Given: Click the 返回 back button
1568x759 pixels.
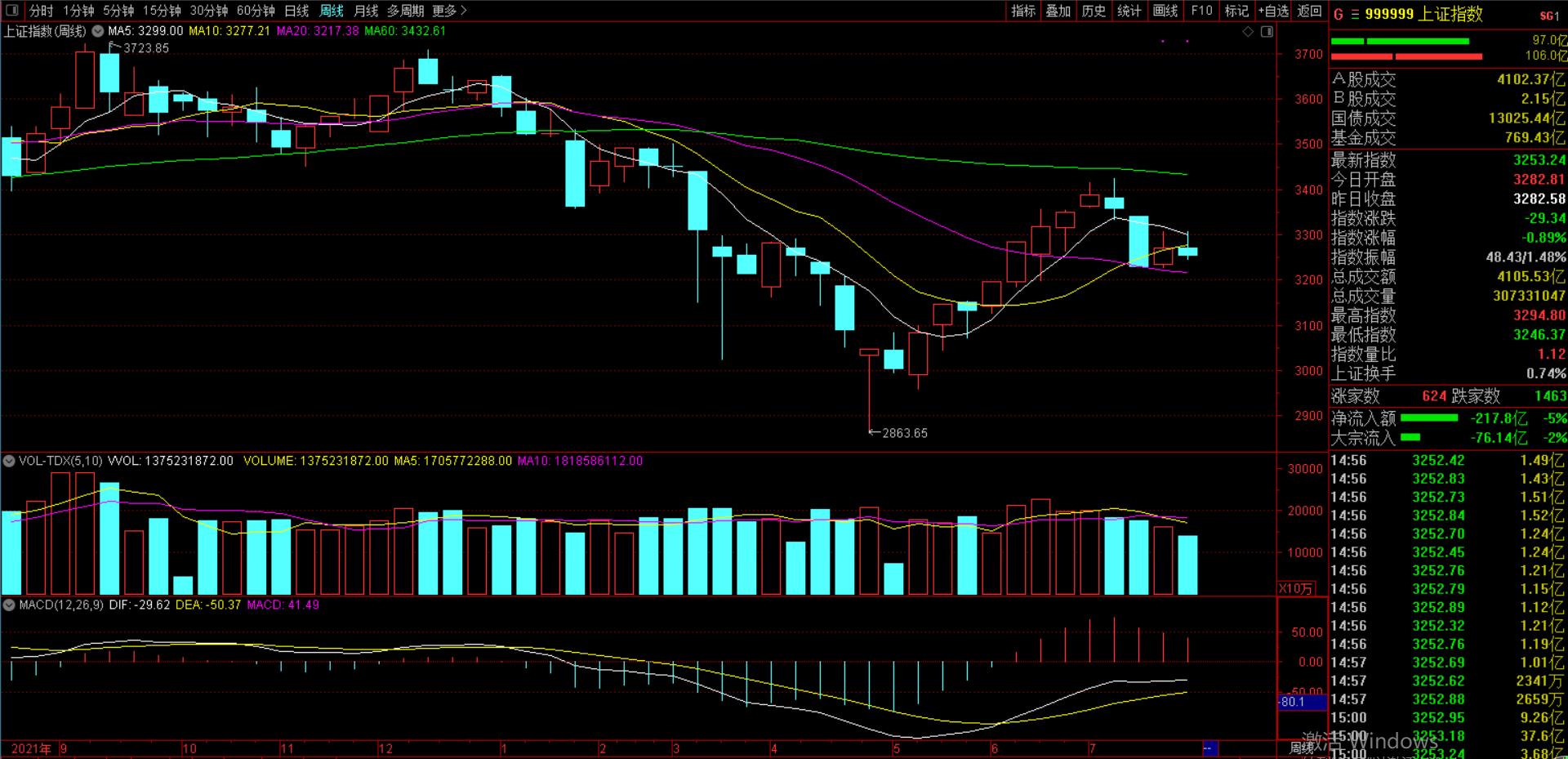Looking at the screenshot, I should (1309, 11).
